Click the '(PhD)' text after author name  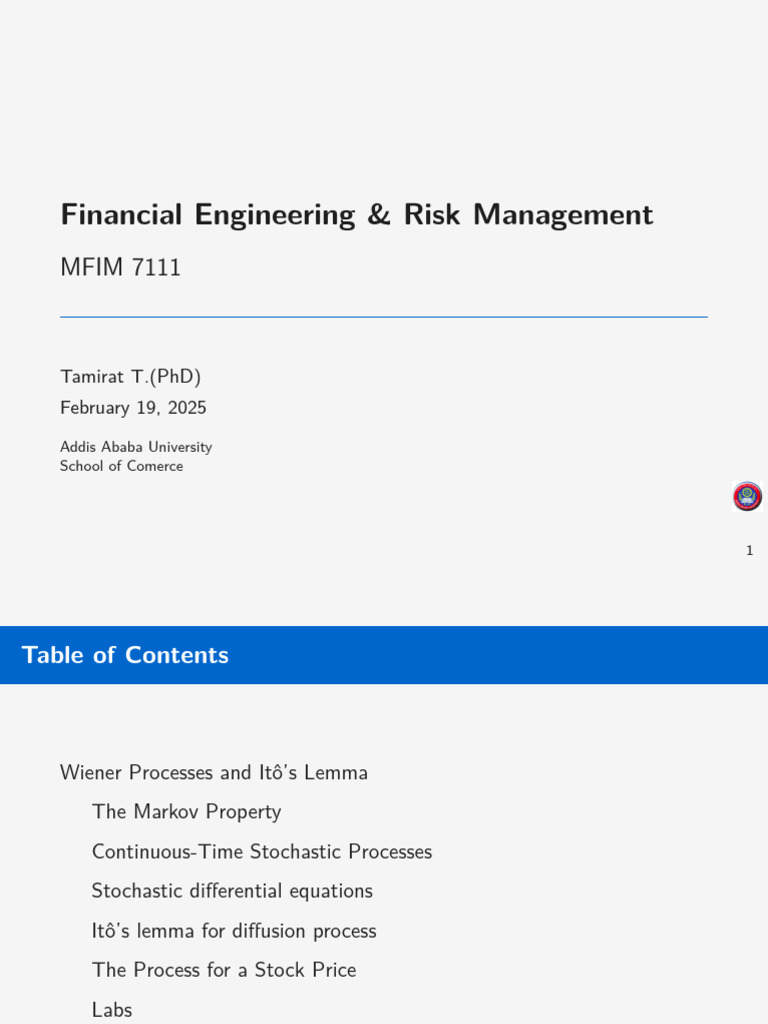point(175,377)
